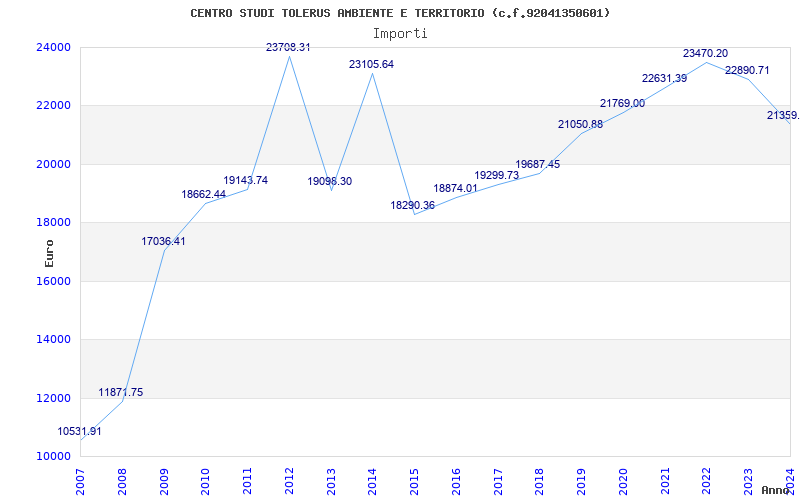This screenshot has width=800, height=500.
Task: Select the 14000 Euro axis tick
Action: click(x=53, y=339)
